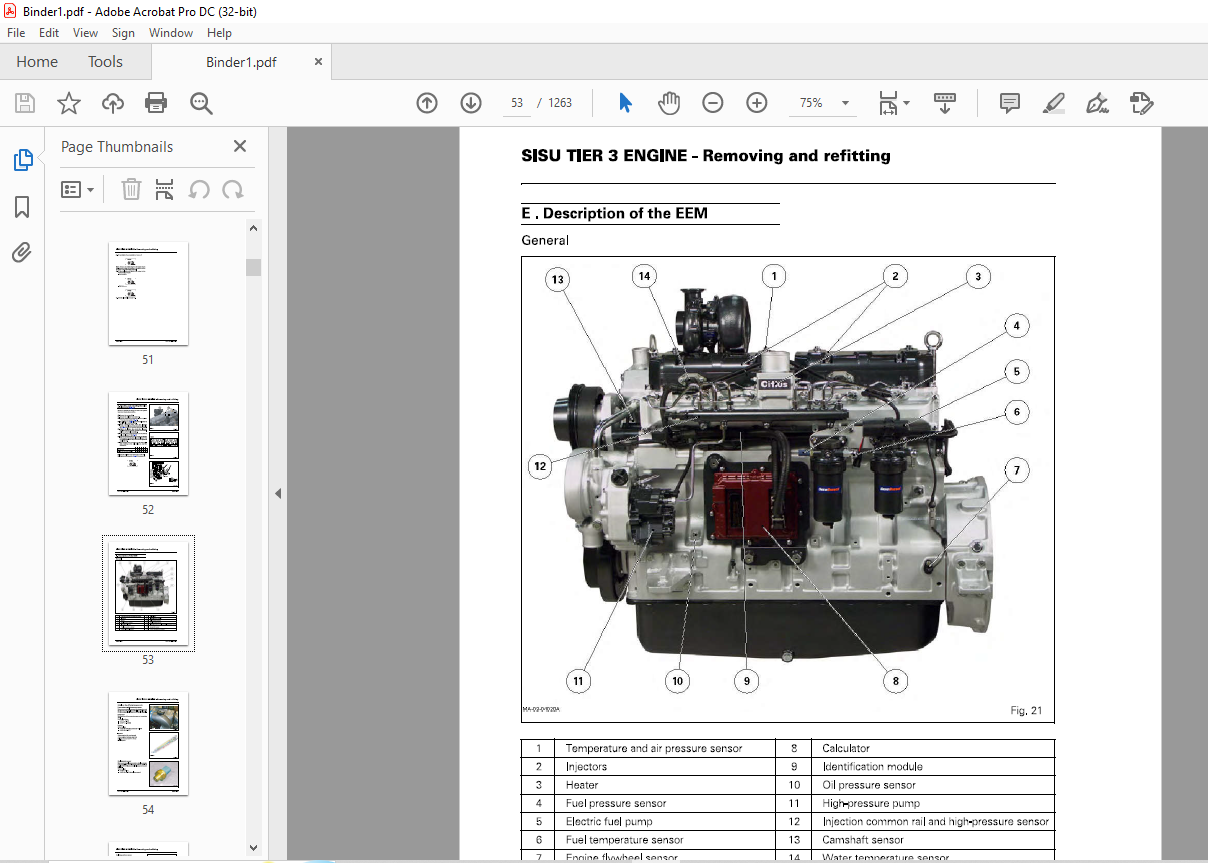The width and height of the screenshot is (1208, 863).
Task: Click thumbnails scrollbar down arrow
Action: click(254, 849)
